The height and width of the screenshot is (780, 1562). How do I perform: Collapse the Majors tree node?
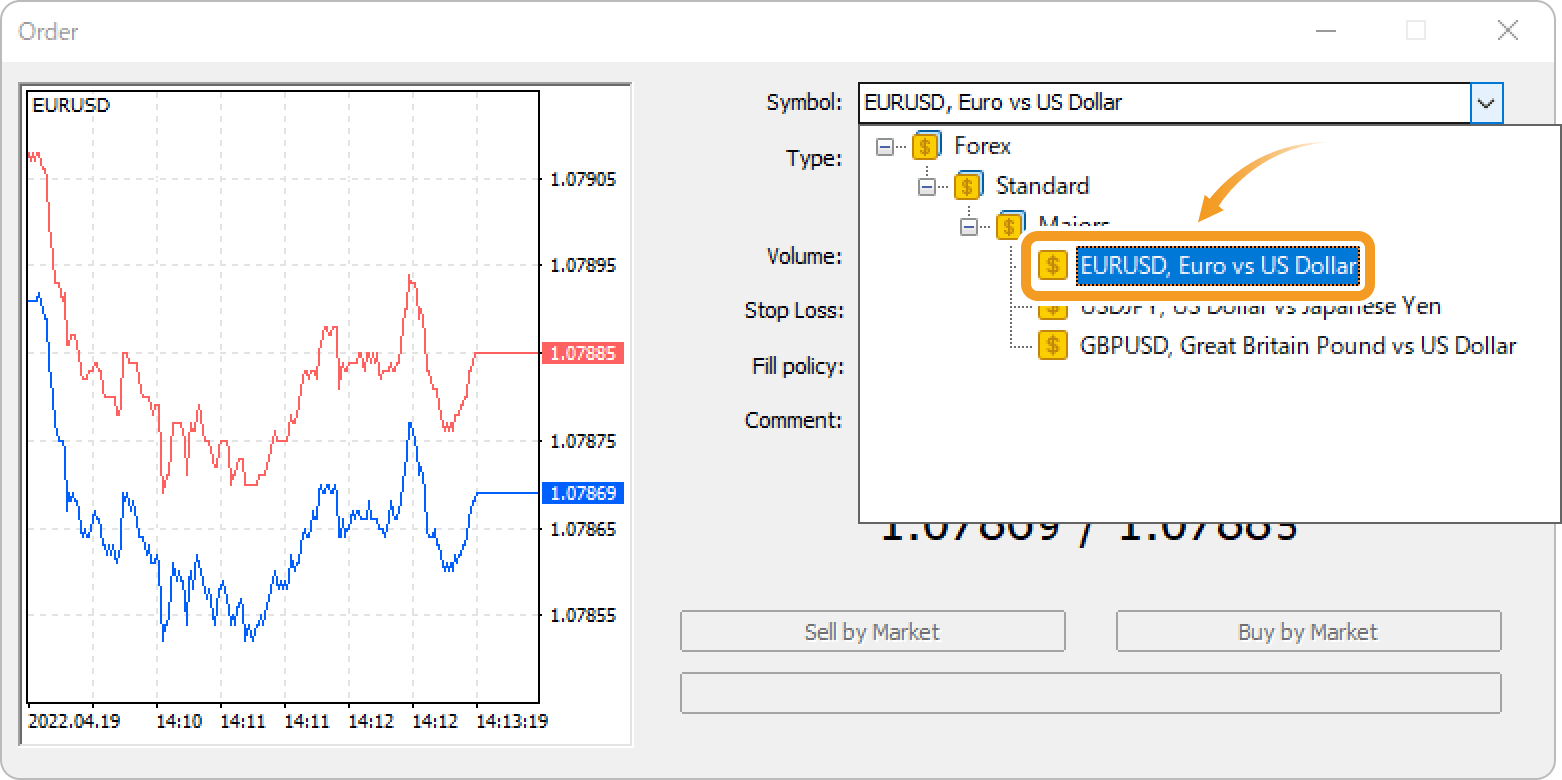pyautogui.click(x=968, y=227)
